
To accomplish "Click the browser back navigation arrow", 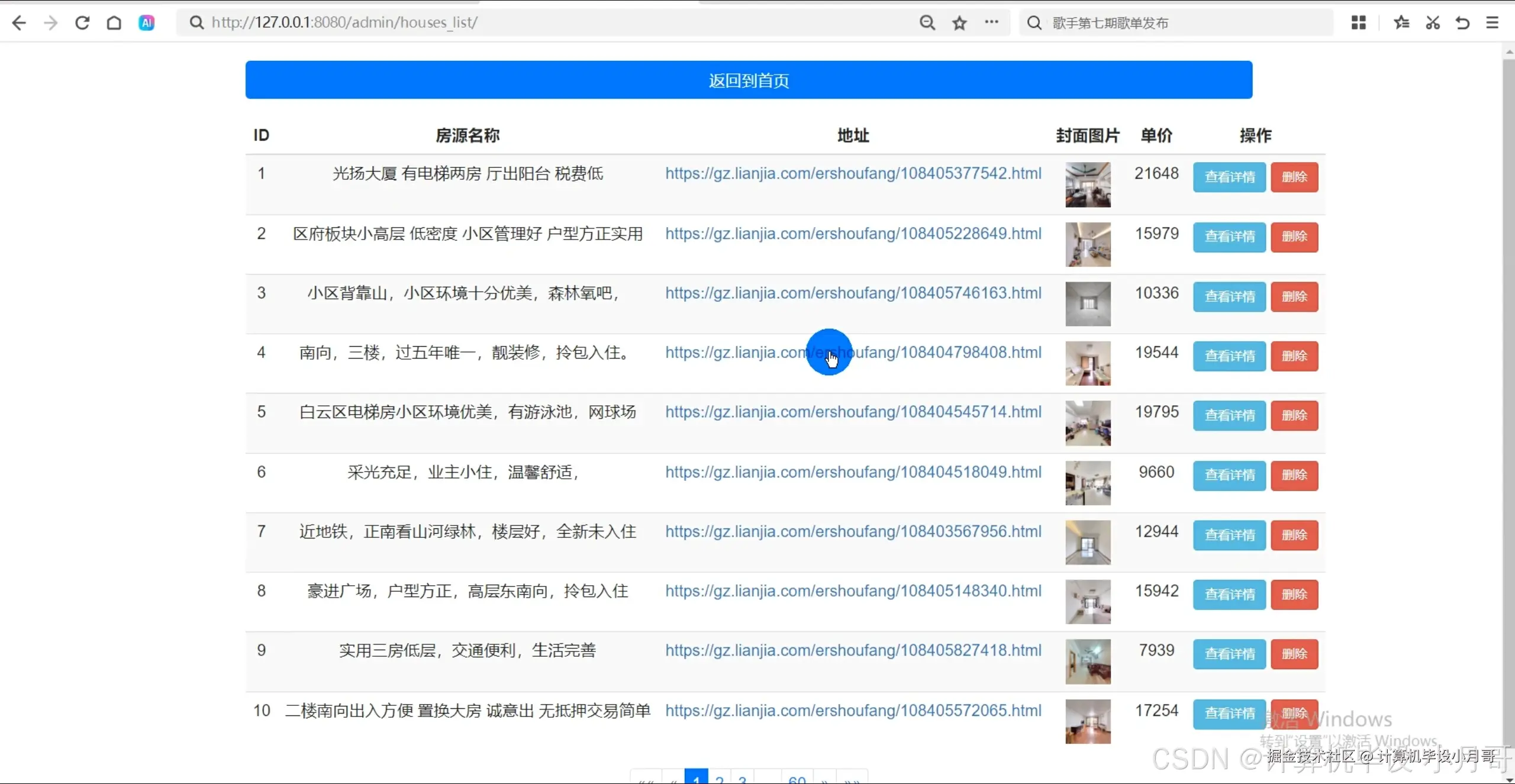I will (20, 22).
